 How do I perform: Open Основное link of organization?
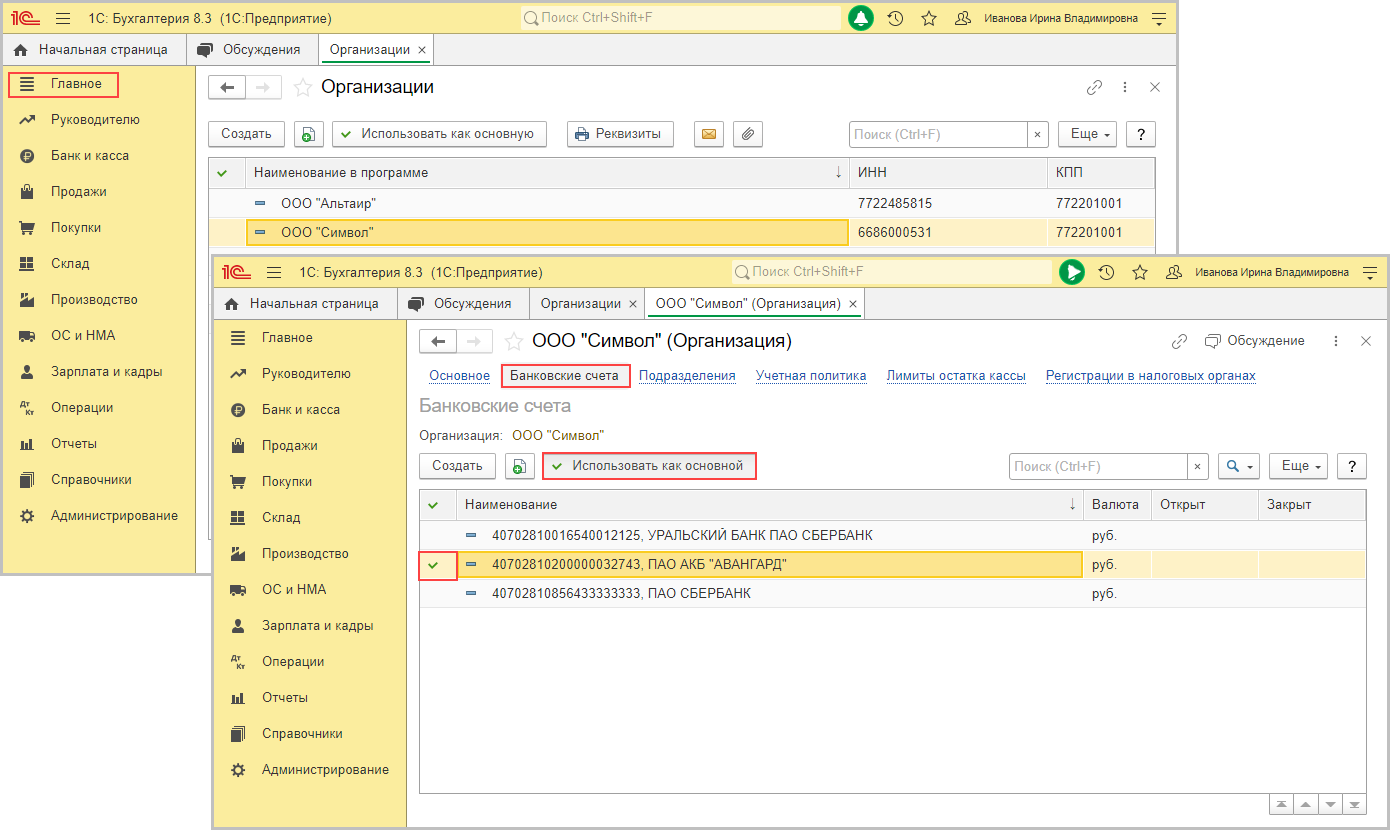point(459,376)
